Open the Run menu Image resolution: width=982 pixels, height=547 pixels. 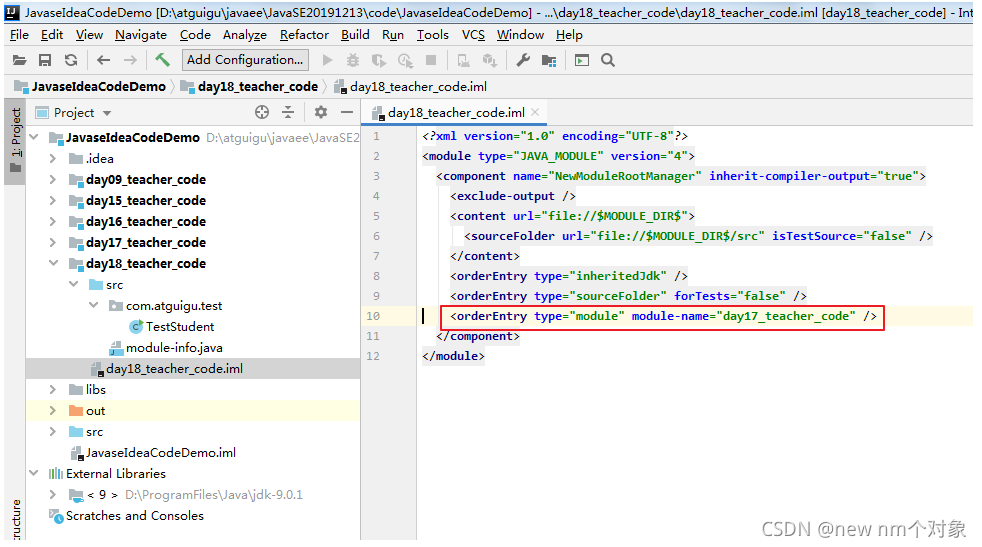393,35
